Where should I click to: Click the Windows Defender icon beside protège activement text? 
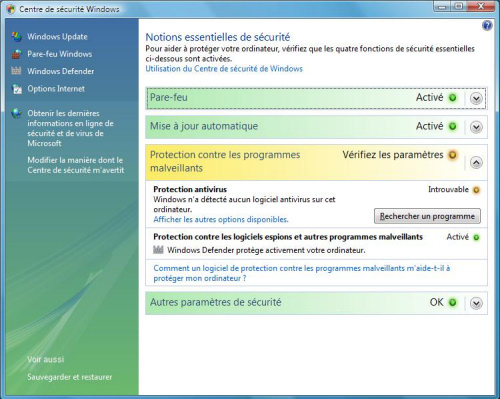(158, 250)
